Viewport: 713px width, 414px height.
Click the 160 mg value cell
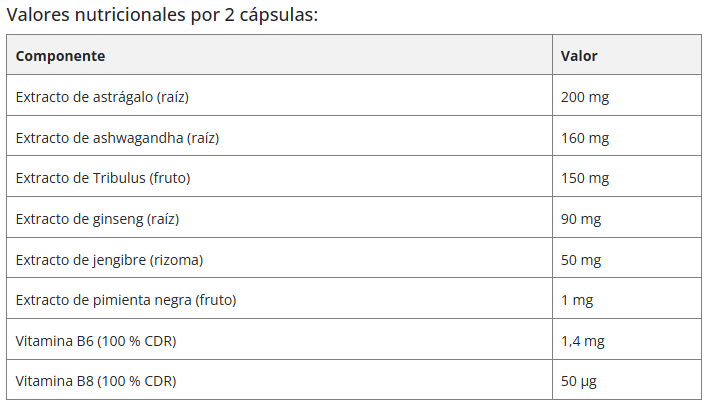(627, 136)
